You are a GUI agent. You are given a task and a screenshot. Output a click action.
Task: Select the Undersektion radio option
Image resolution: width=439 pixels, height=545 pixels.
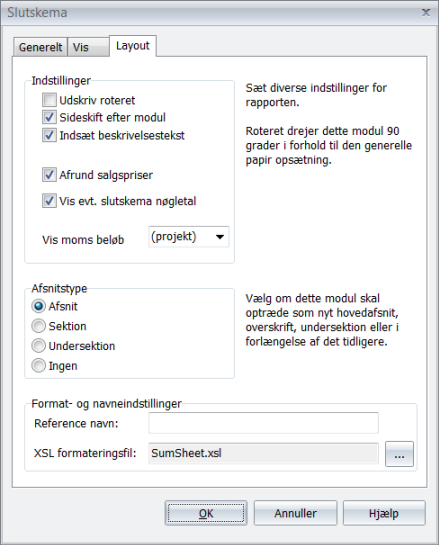(38, 346)
